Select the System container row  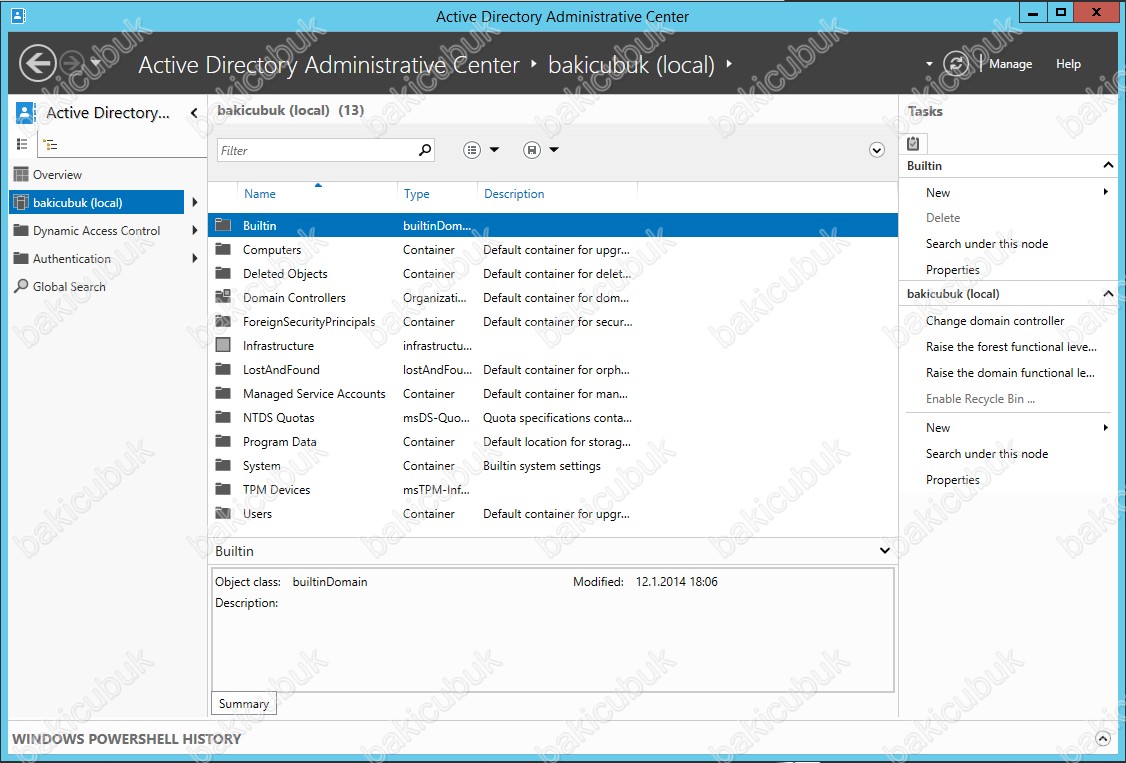pyautogui.click(x=552, y=466)
